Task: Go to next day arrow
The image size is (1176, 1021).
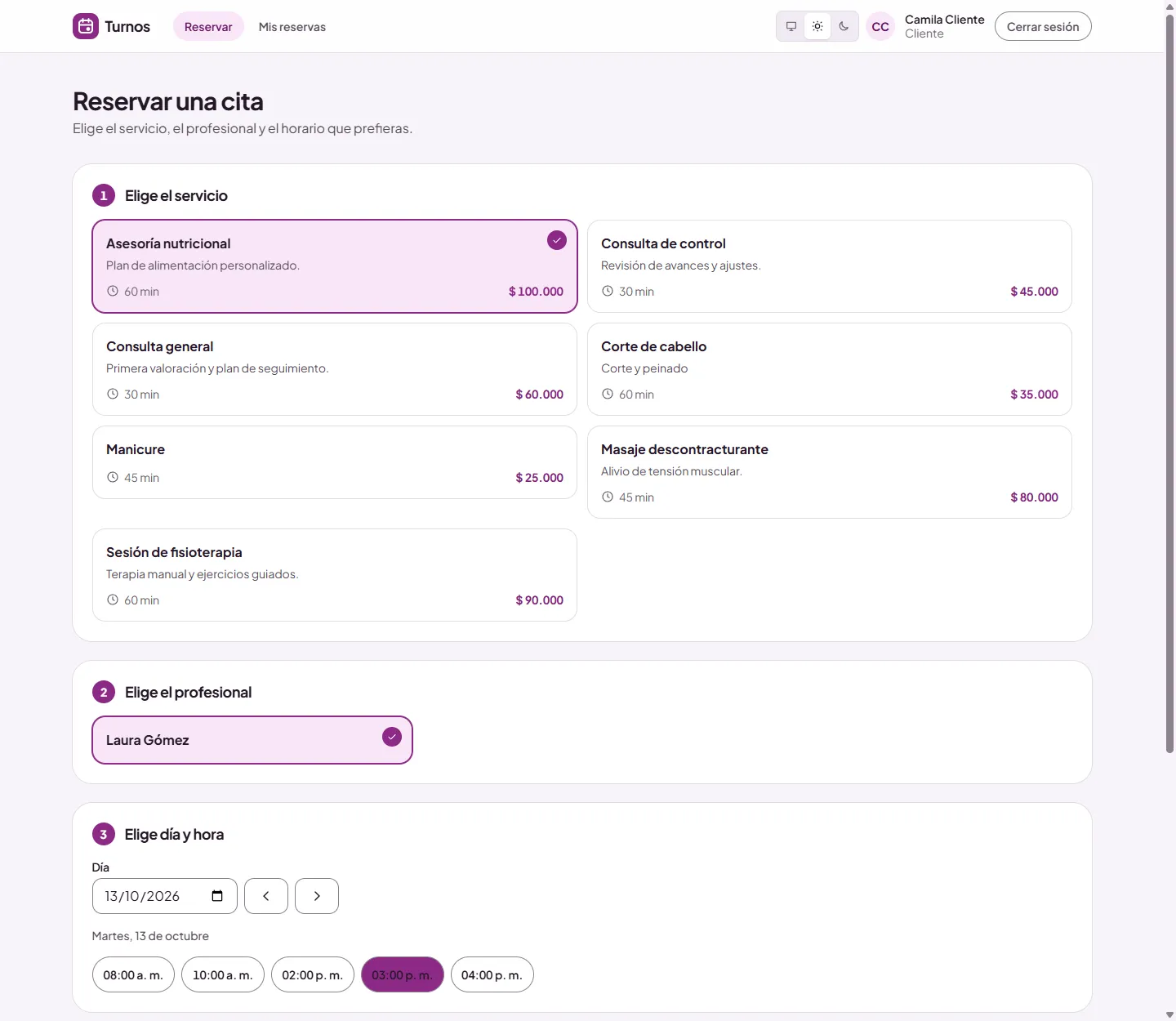Action: [x=317, y=896]
